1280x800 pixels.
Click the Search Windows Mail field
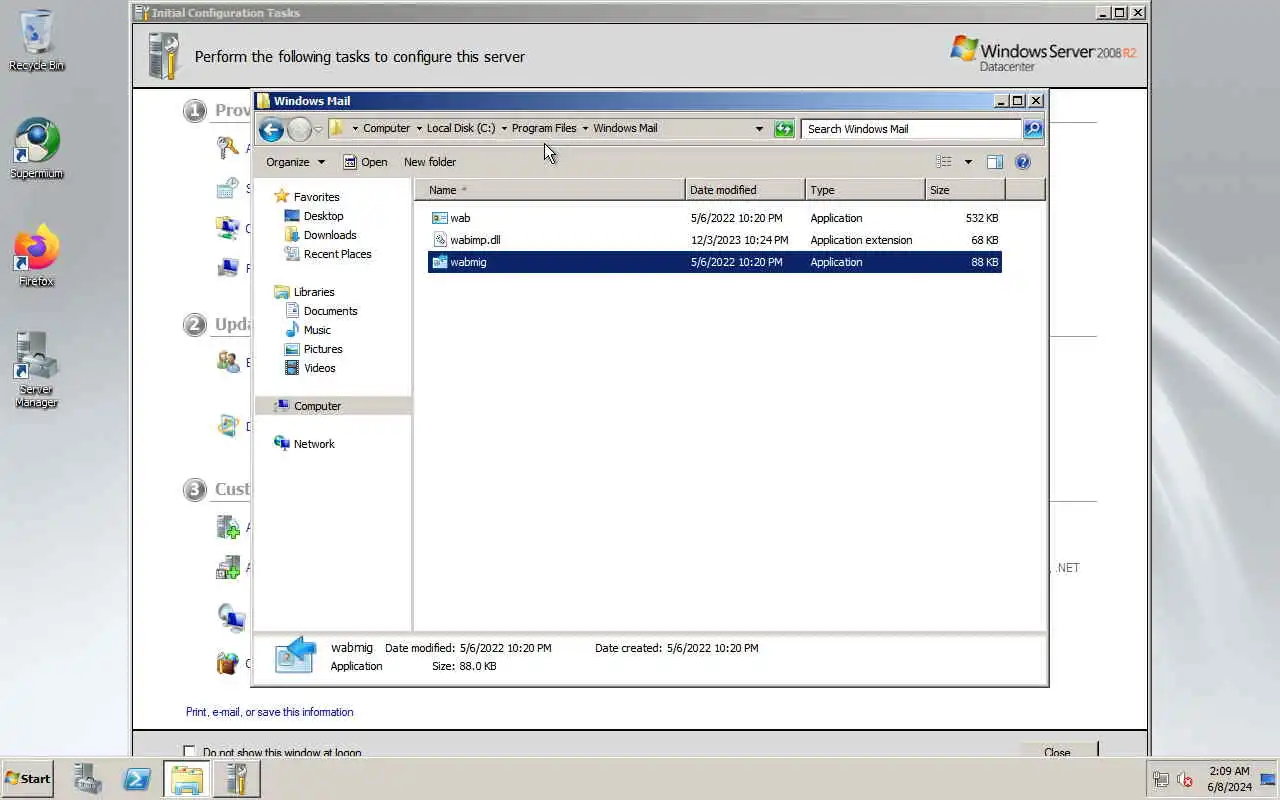[911, 129]
